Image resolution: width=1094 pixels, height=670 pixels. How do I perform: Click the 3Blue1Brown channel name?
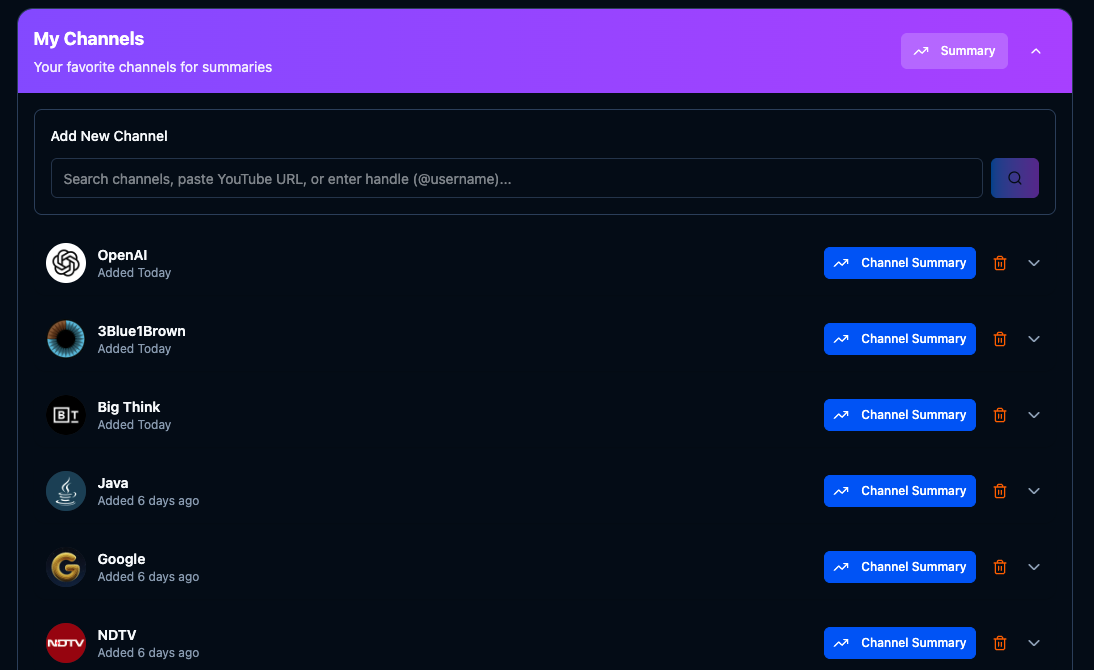[141, 332]
